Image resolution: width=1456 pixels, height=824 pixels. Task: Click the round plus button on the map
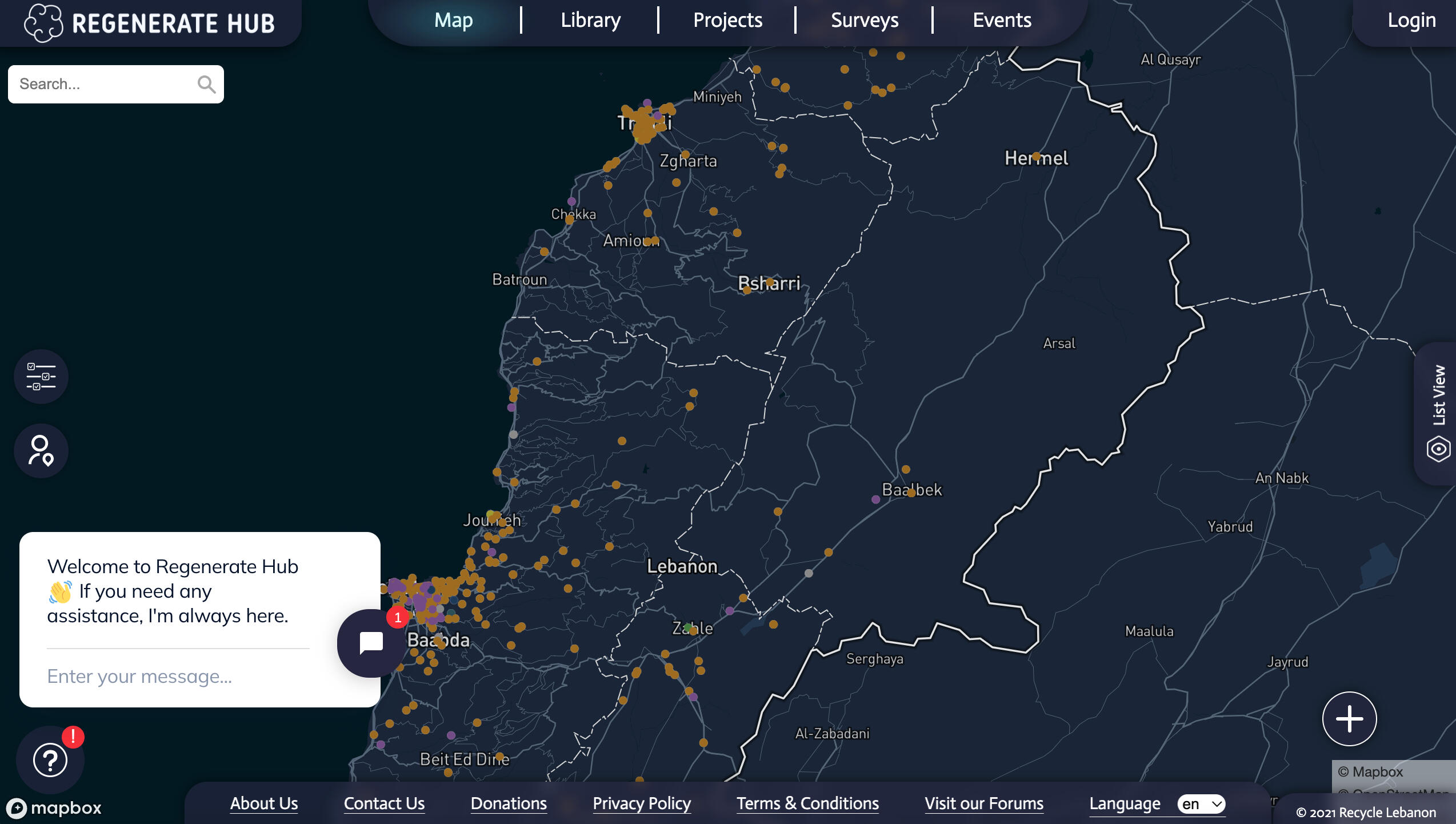[x=1349, y=718]
